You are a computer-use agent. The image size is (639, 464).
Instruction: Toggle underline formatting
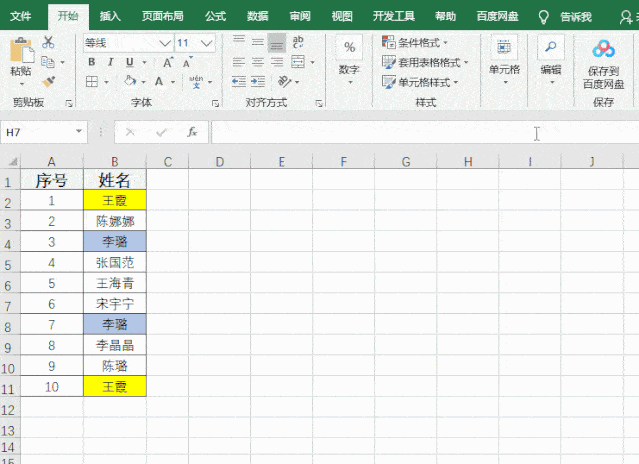tap(130, 62)
